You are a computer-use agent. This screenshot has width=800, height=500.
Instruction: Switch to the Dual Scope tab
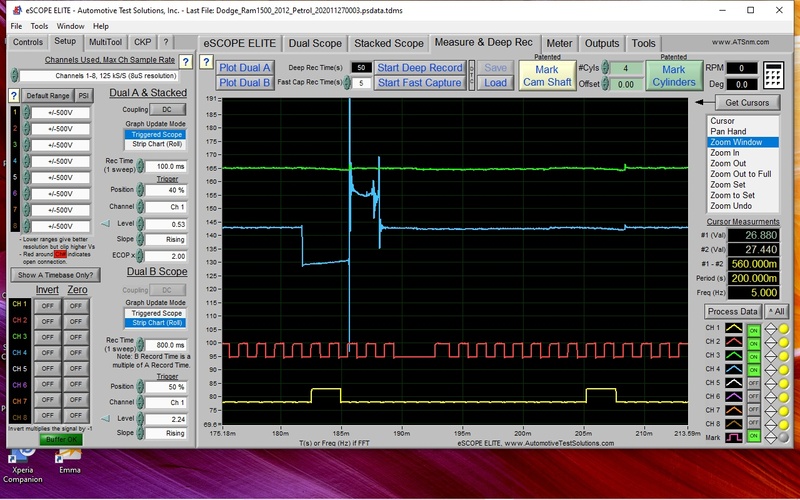pyautogui.click(x=315, y=43)
